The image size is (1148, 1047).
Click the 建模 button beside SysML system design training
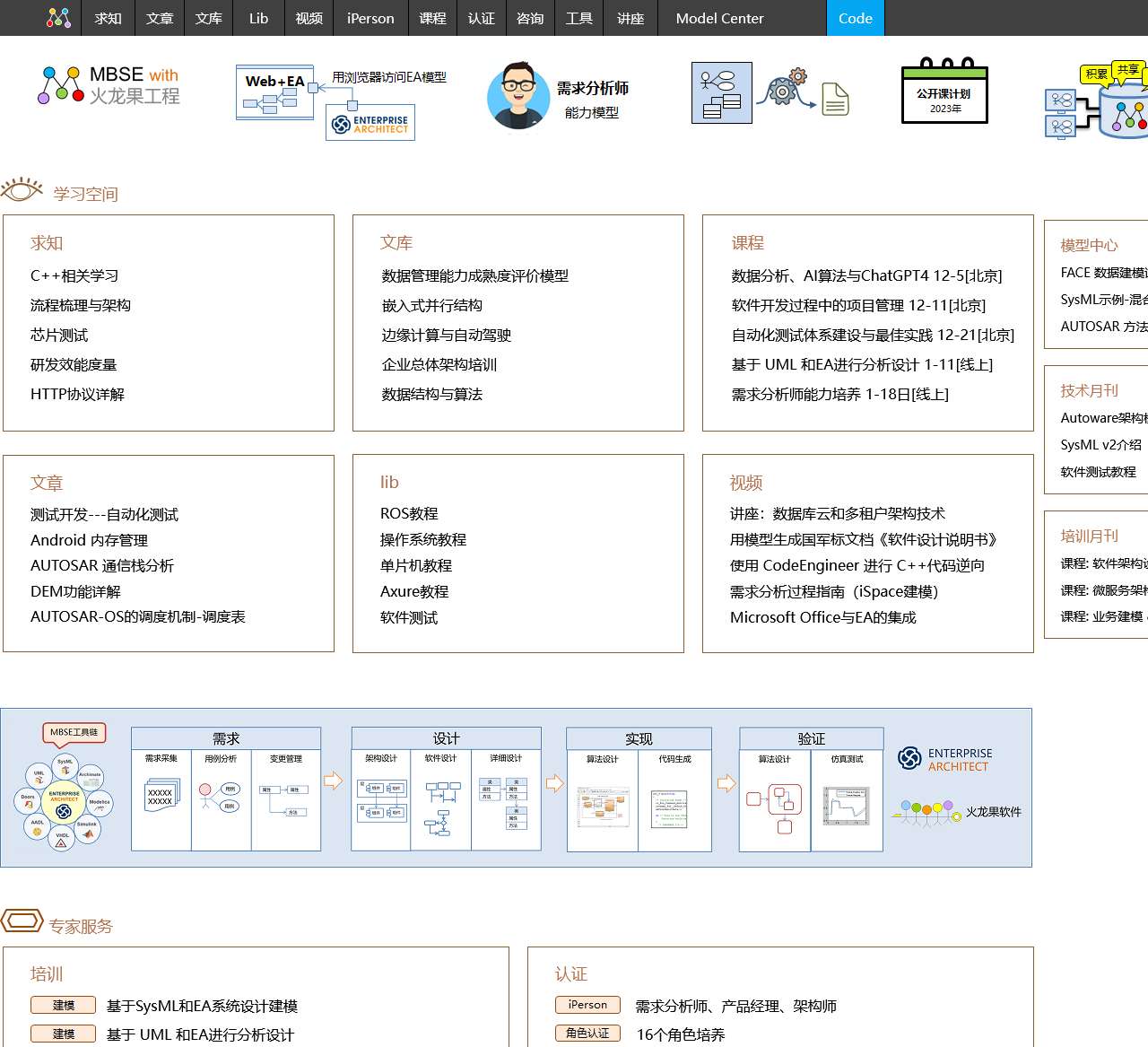[x=62, y=1005]
